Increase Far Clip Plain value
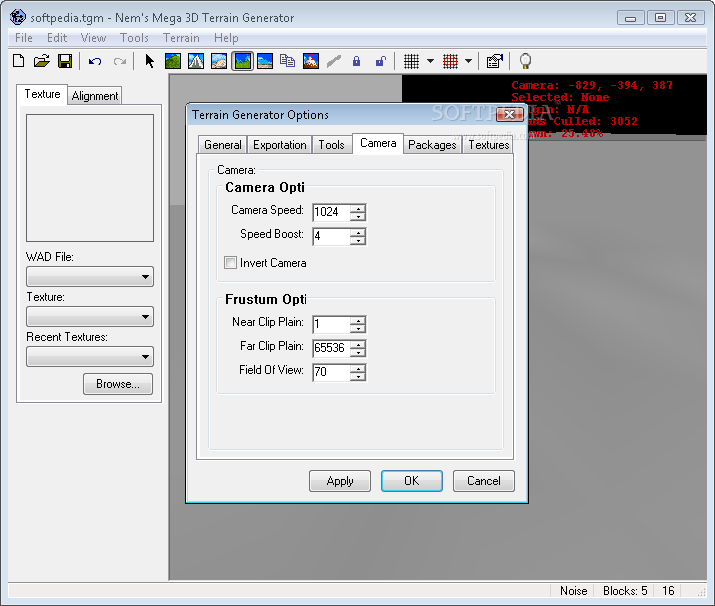The height and width of the screenshot is (606, 715). (x=358, y=344)
